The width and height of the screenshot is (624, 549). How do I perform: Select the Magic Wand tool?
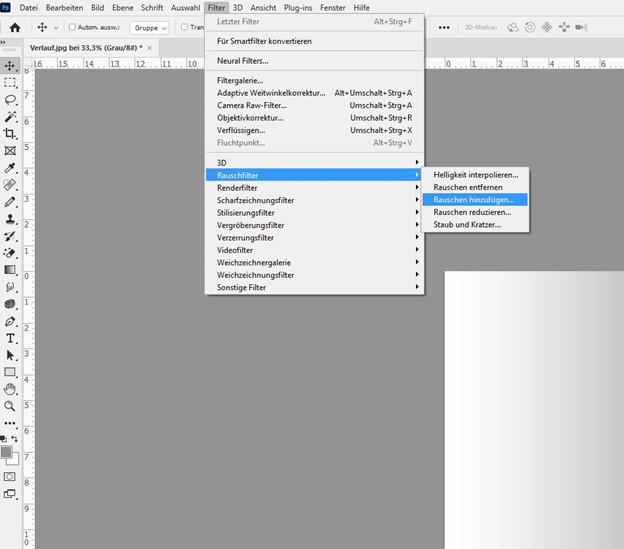10,116
